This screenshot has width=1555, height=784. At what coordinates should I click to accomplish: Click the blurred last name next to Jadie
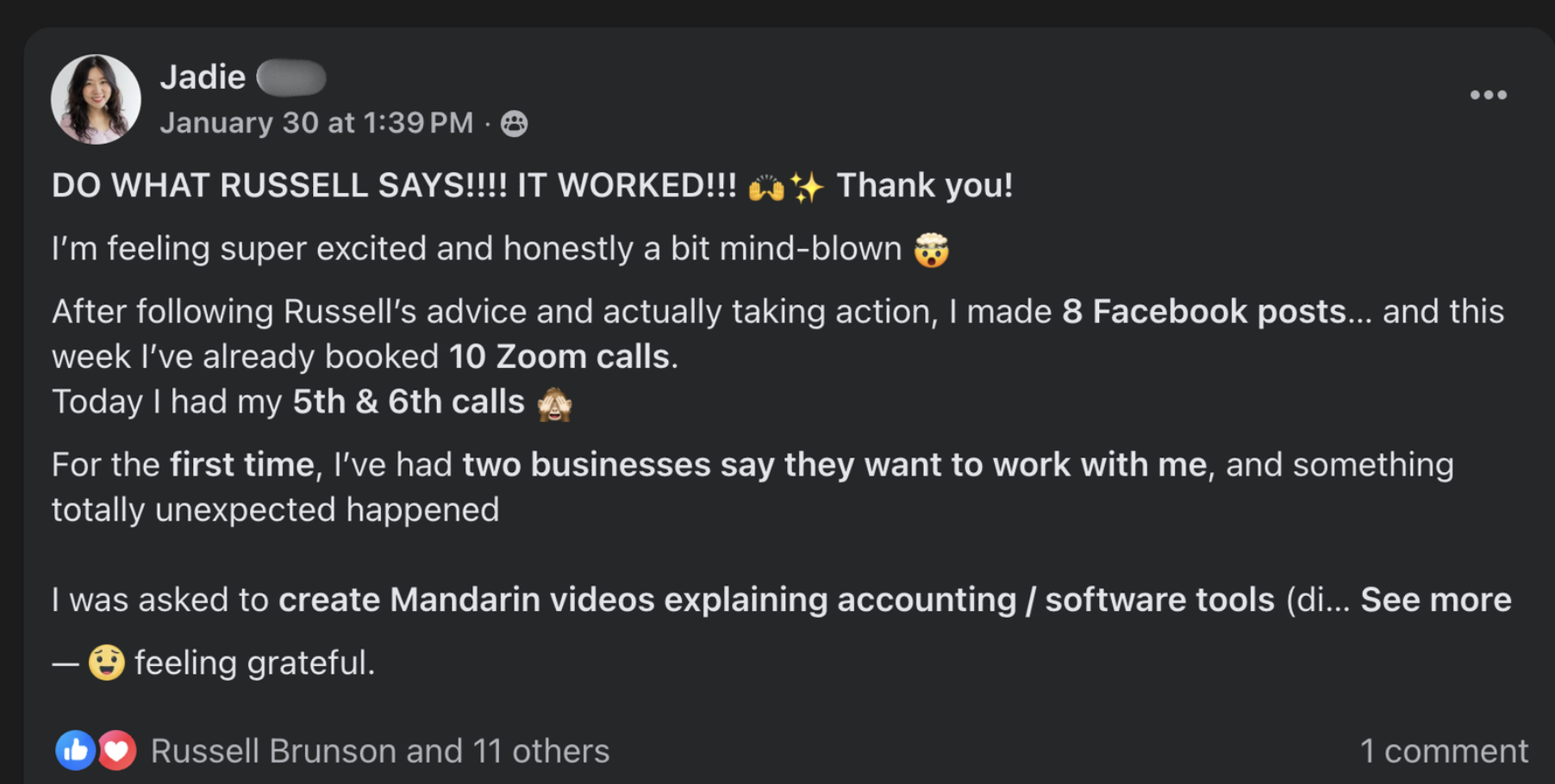[291, 78]
